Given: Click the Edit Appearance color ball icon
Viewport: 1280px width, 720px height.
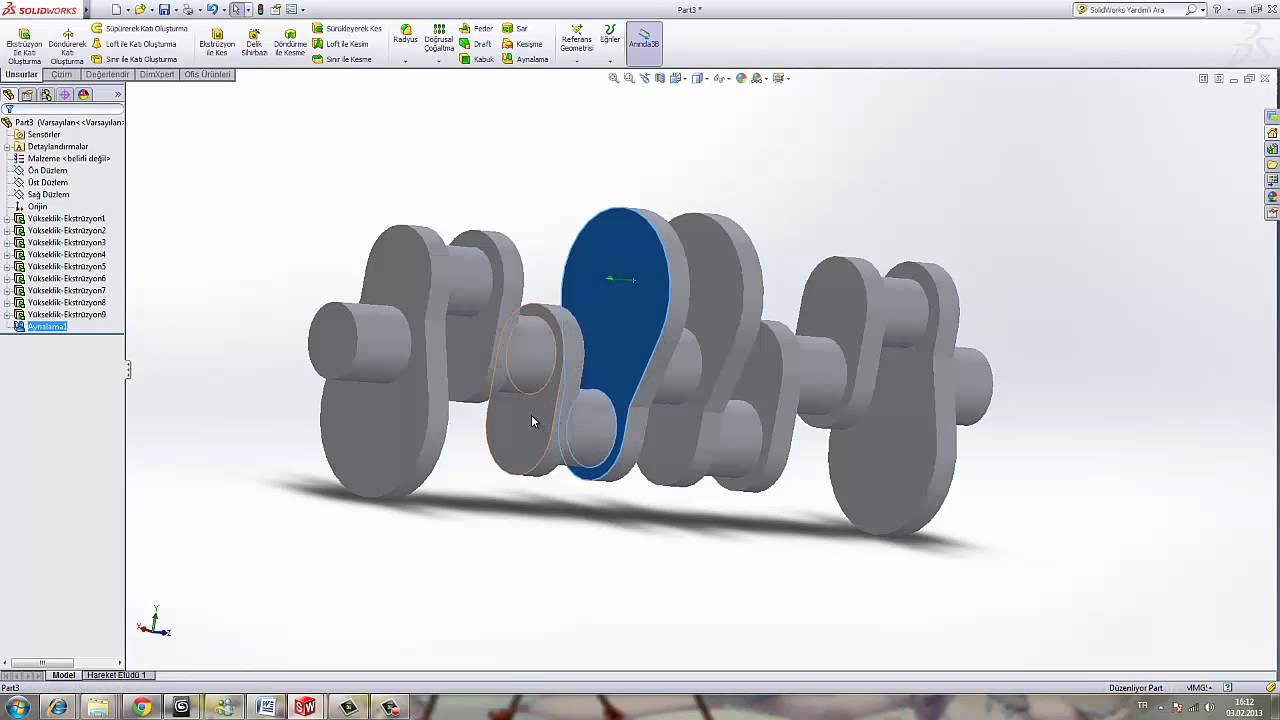Looking at the screenshot, I should click(x=741, y=78).
